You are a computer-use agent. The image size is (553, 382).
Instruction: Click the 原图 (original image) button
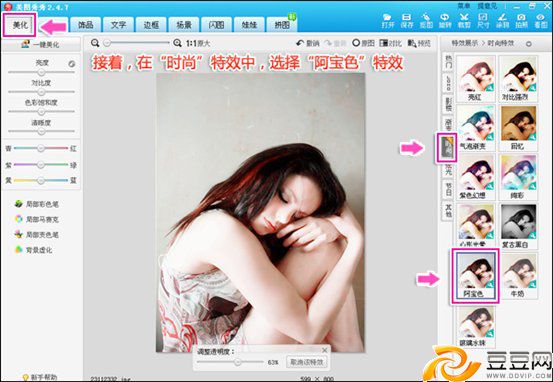363,43
